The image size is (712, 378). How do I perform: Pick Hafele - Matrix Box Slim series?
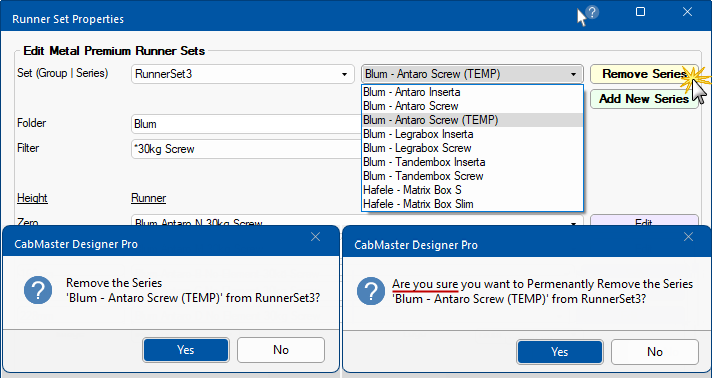472,204
